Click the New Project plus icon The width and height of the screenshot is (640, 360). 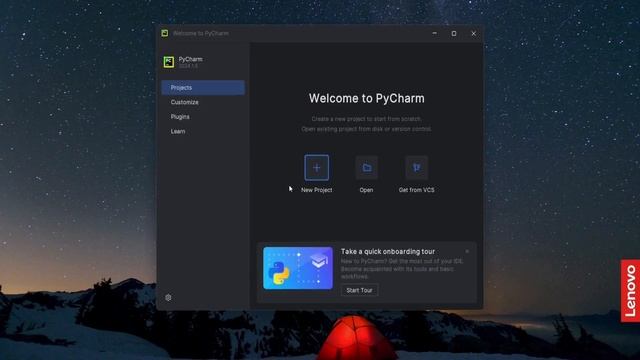[x=316, y=167]
